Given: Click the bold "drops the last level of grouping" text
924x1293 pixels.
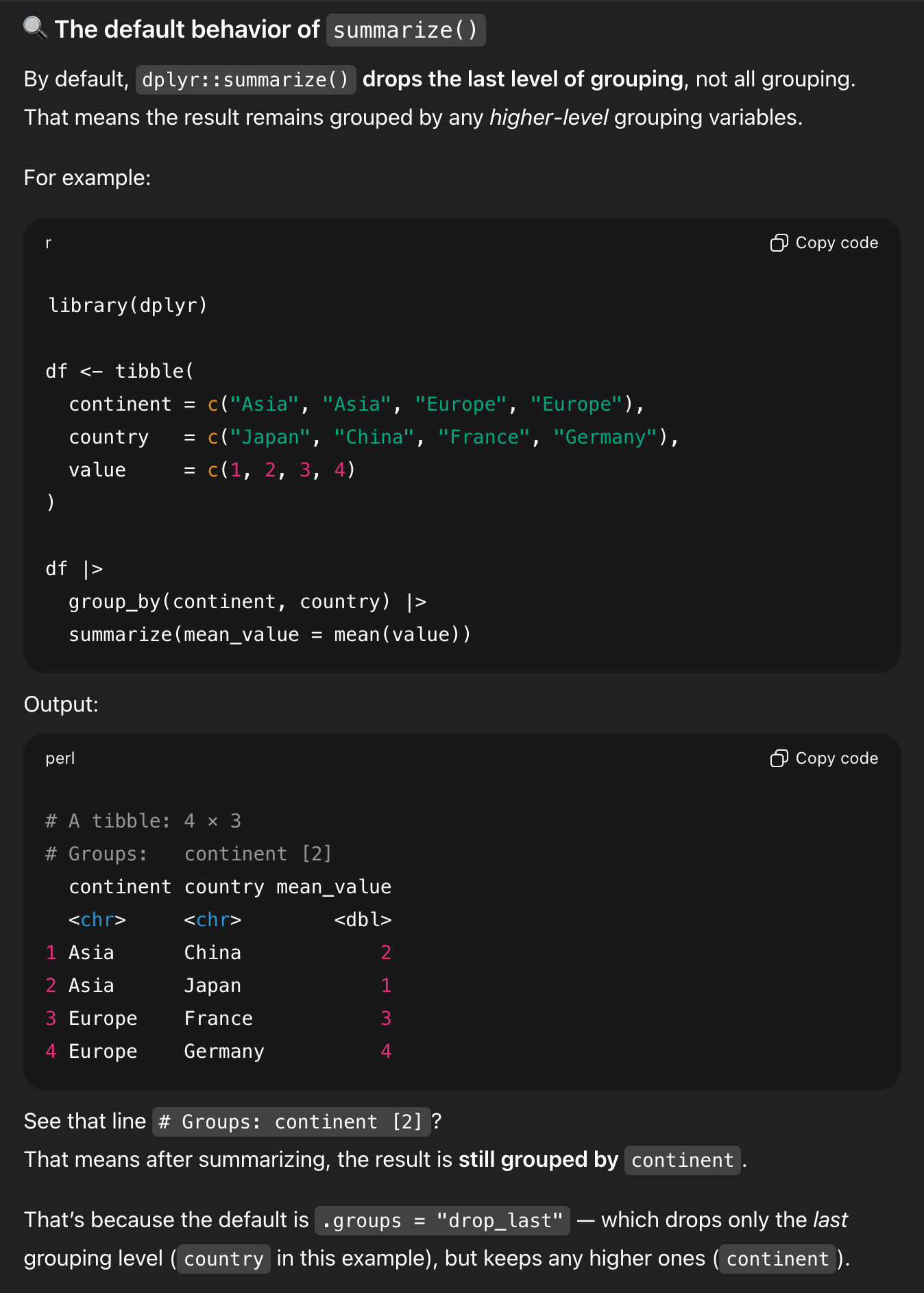Looking at the screenshot, I should pyautogui.click(x=522, y=80).
